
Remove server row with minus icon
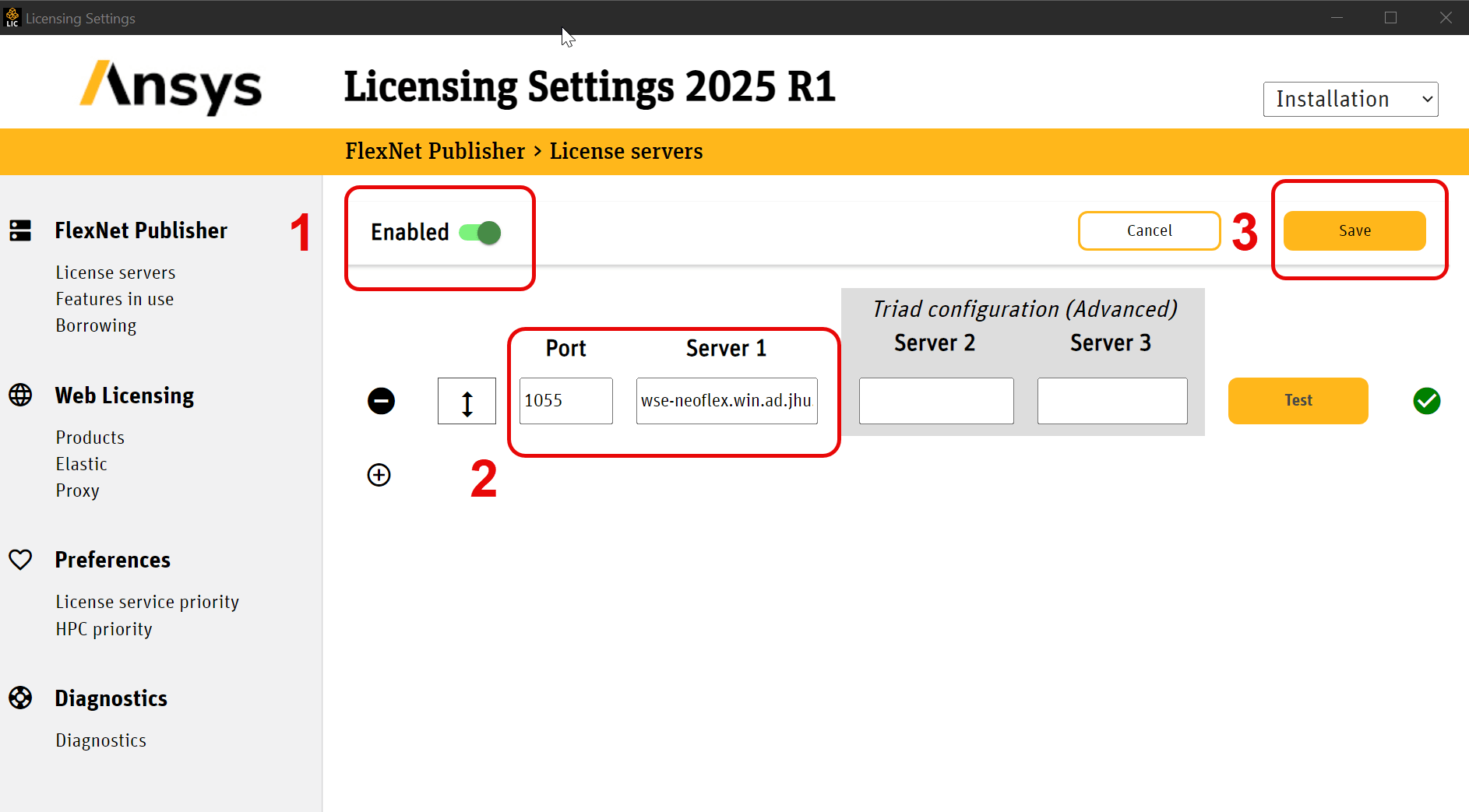(381, 401)
